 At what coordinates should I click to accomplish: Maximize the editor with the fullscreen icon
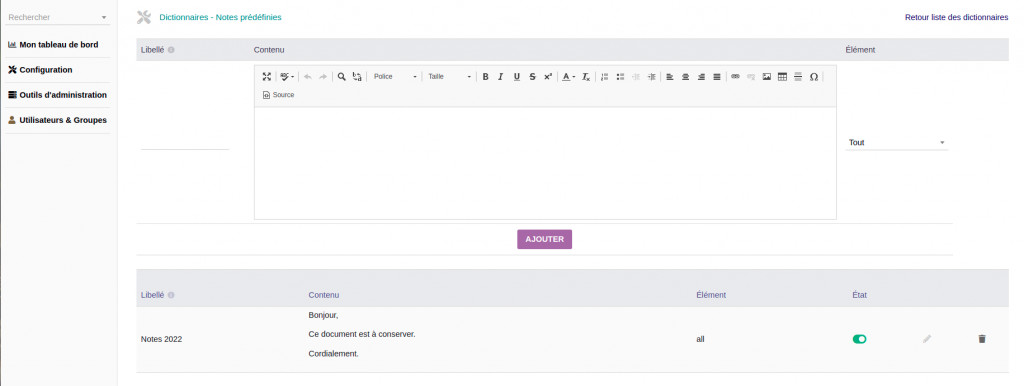266,76
